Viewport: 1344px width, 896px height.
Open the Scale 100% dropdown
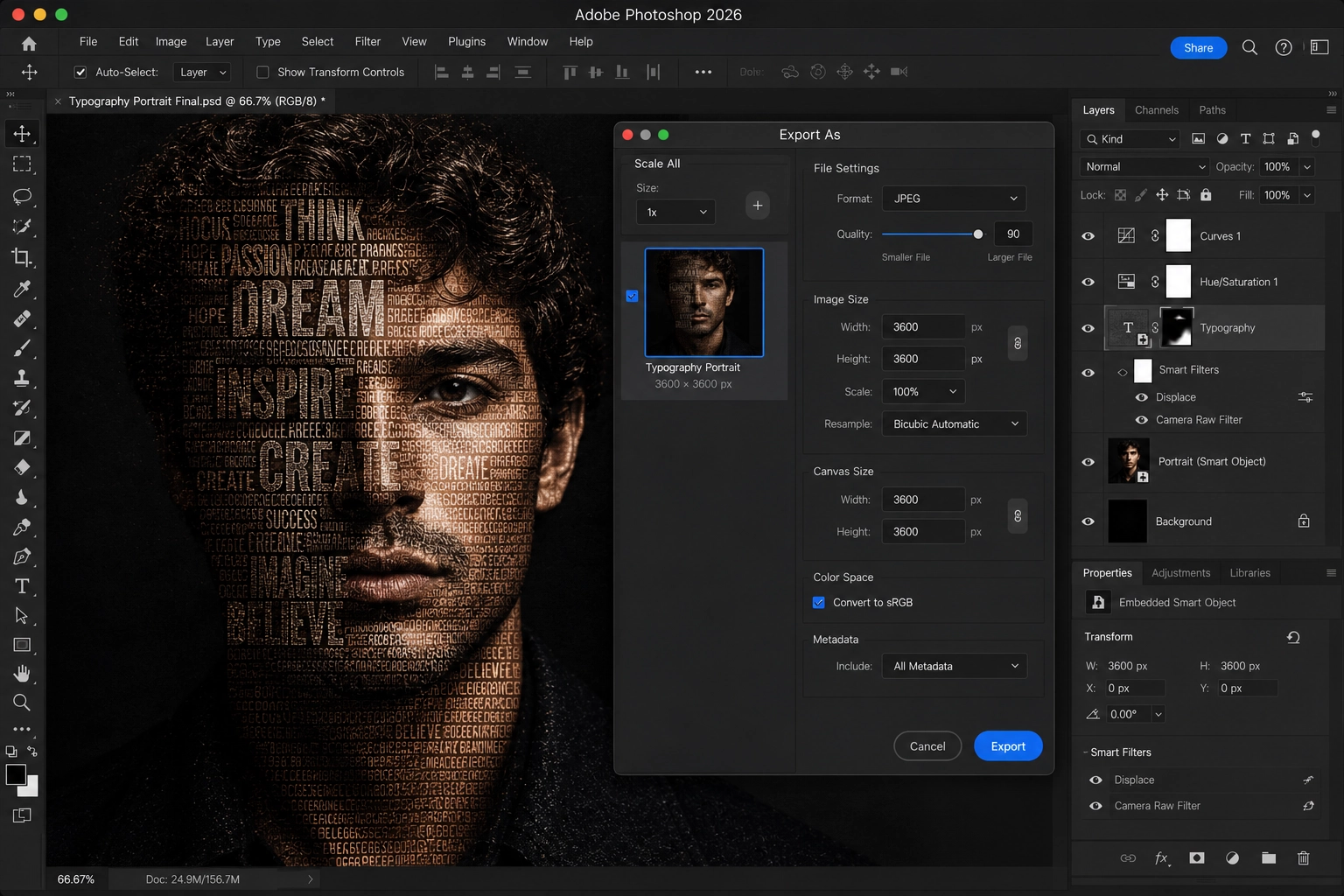pyautogui.click(x=923, y=392)
